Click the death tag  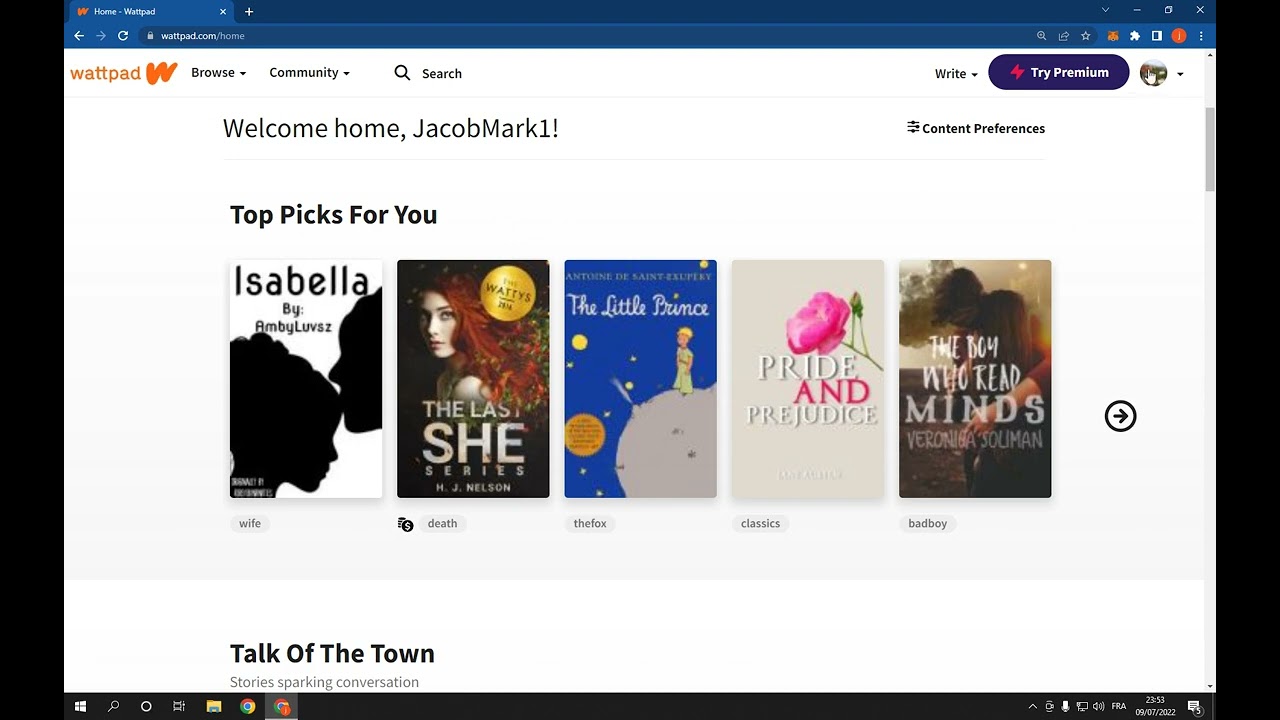tap(442, 523)
